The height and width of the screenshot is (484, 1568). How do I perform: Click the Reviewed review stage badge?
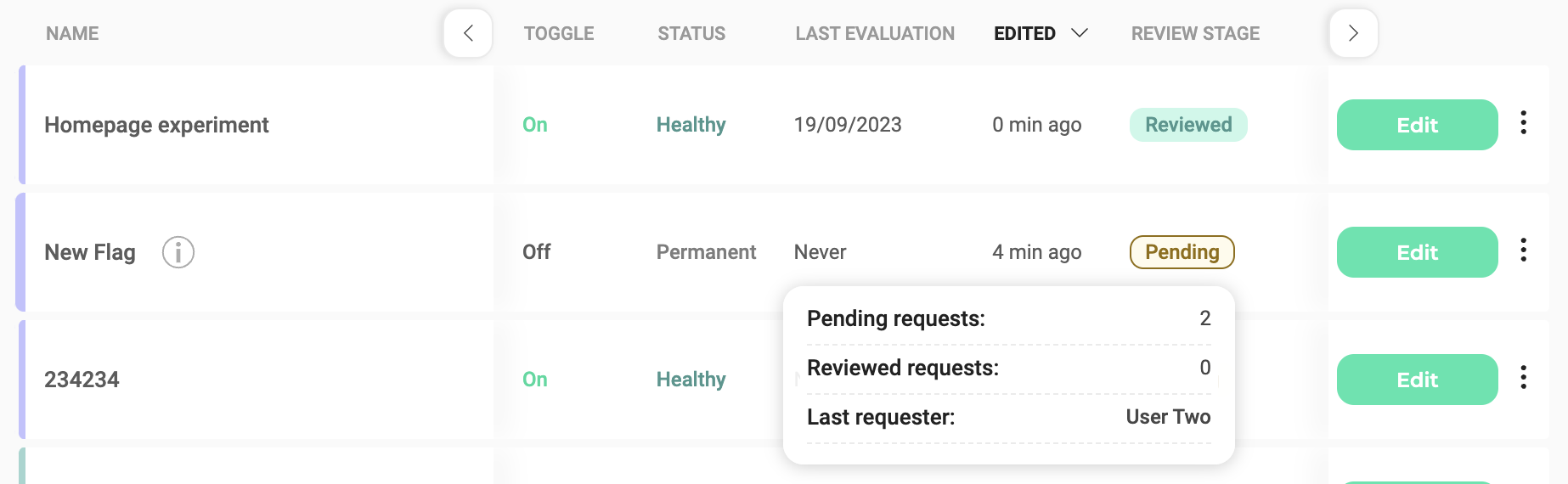(1187, 125)
